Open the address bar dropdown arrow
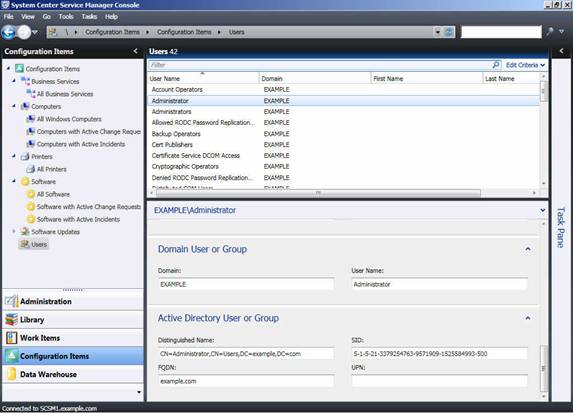This screenshot has width=573, height=413. [x=438, y=32]
